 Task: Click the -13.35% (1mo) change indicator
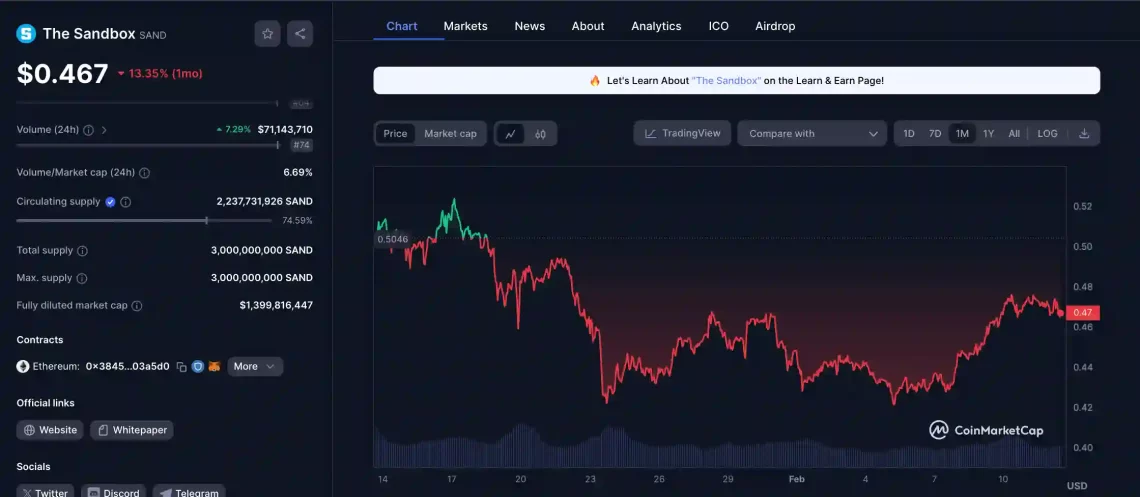click(160, 73)
